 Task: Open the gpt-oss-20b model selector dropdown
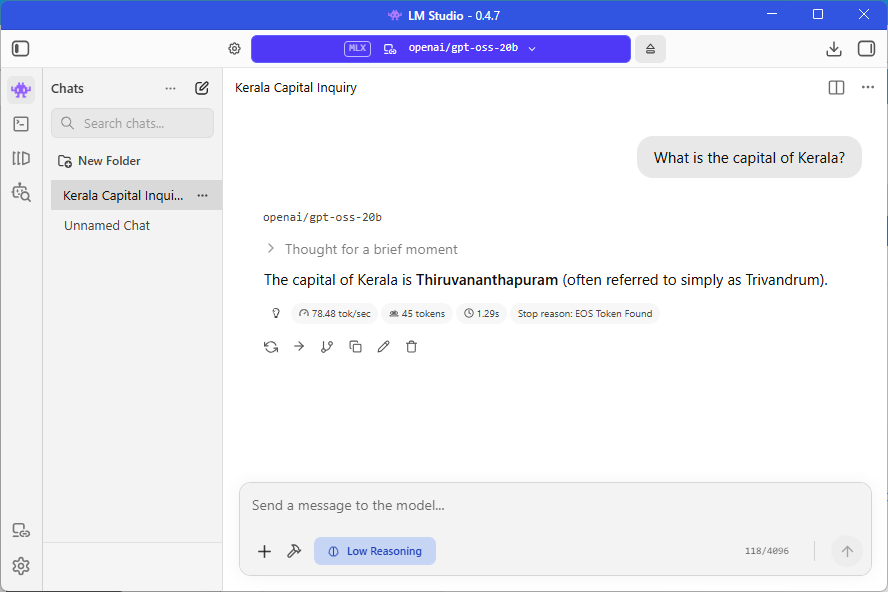441,49
